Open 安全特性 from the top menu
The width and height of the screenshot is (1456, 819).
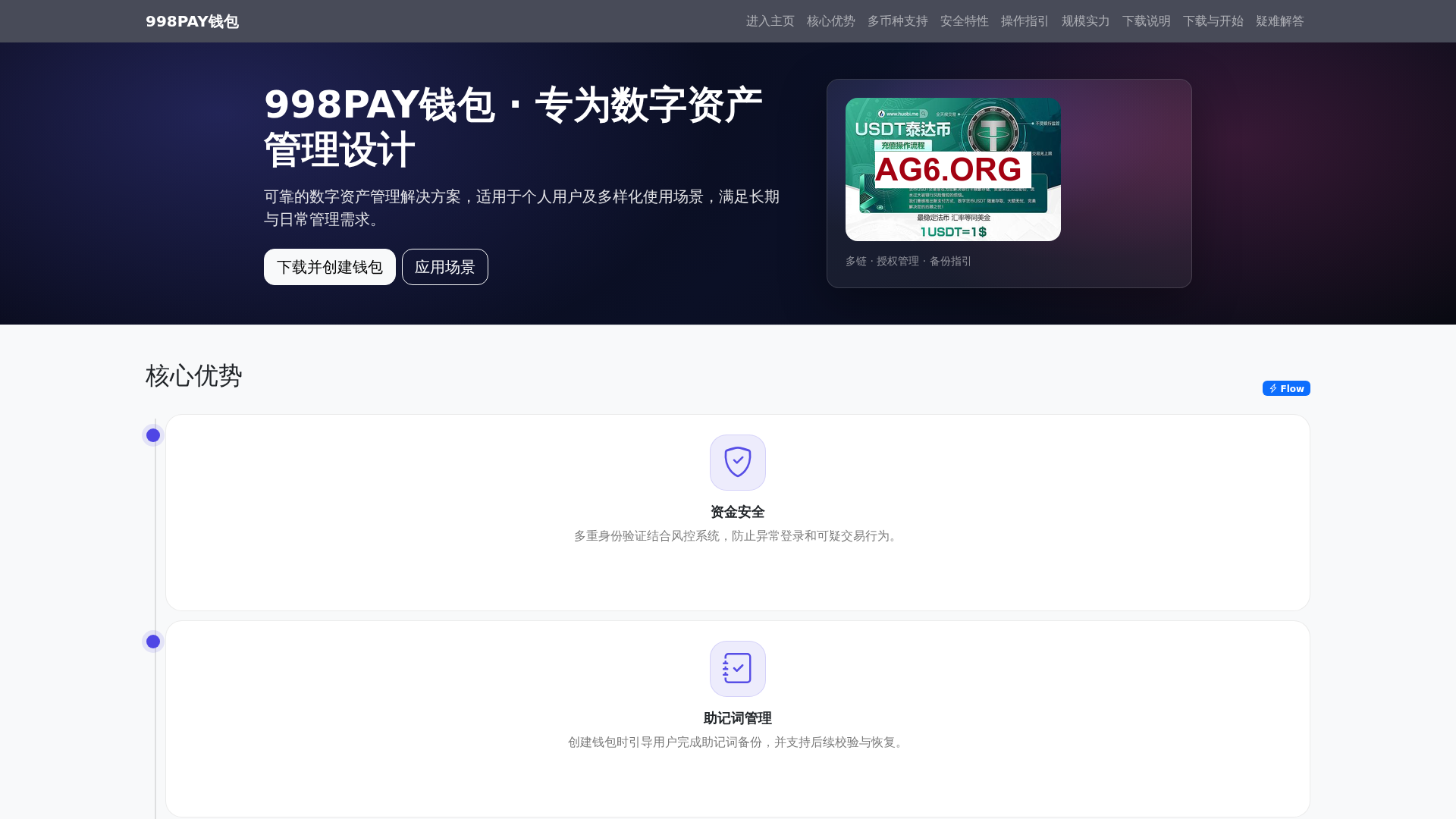click(964, 21)
